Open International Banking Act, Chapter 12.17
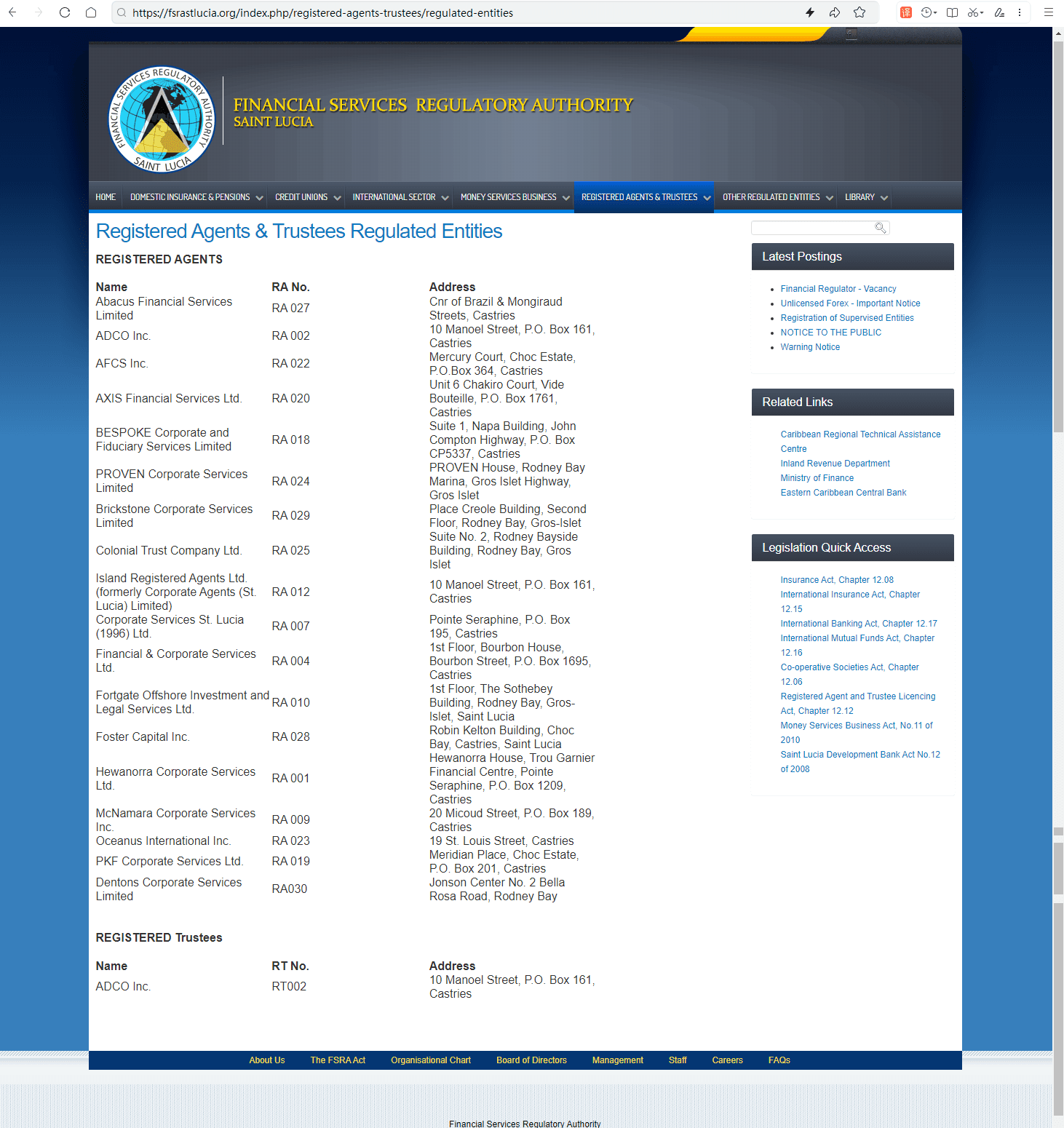 point(859,624)
